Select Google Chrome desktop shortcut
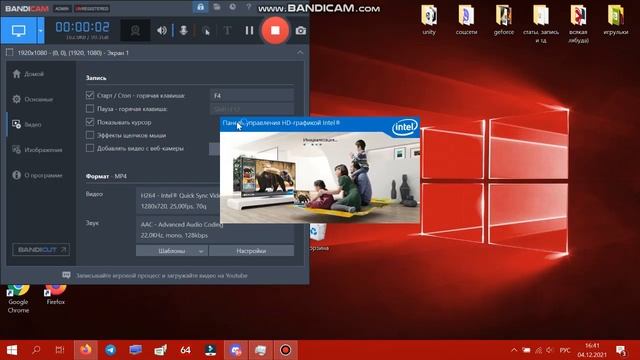The image size is (640, 360). tap(18, 299)
